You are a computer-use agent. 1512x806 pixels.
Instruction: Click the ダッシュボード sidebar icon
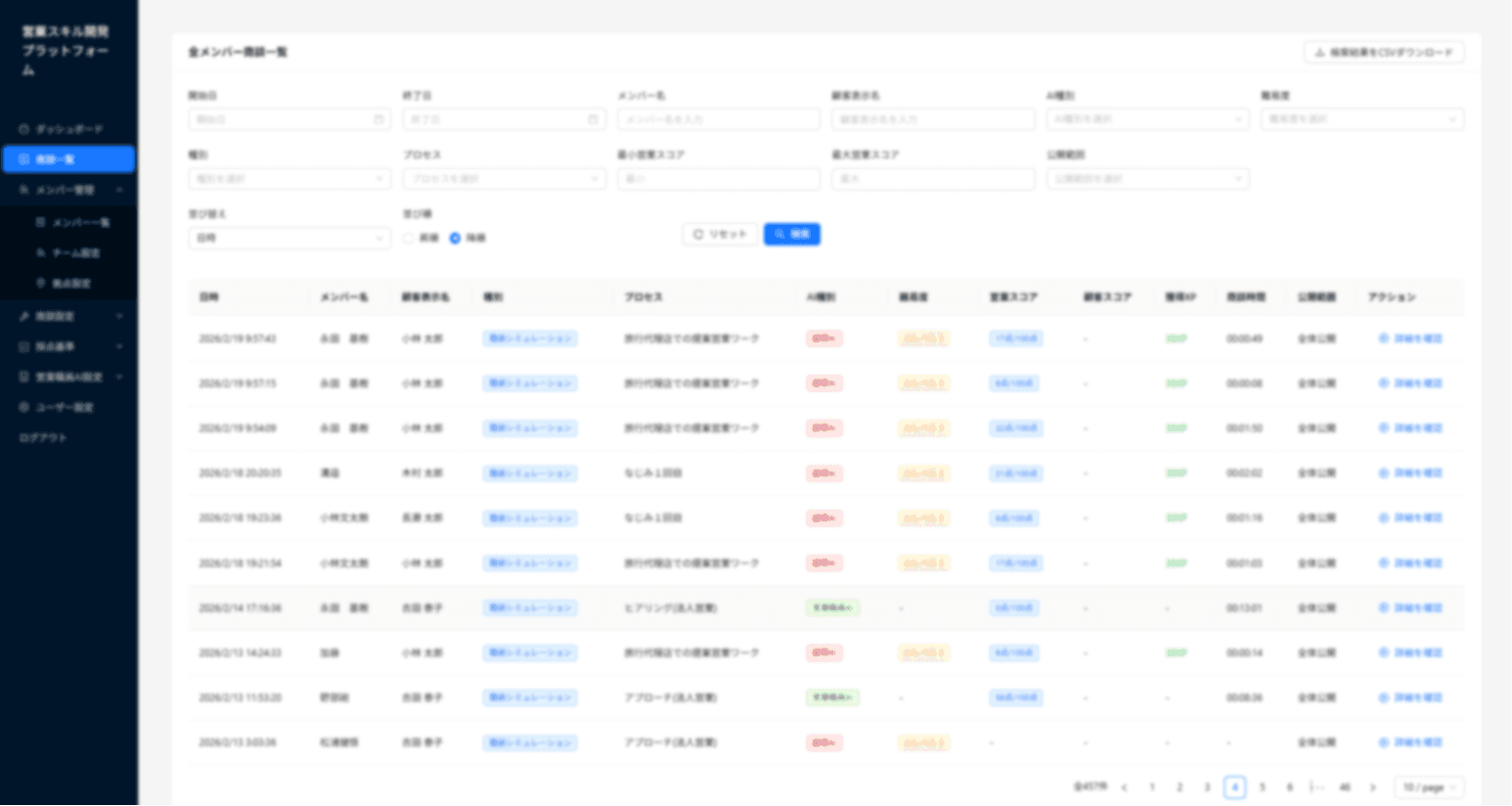24,129
